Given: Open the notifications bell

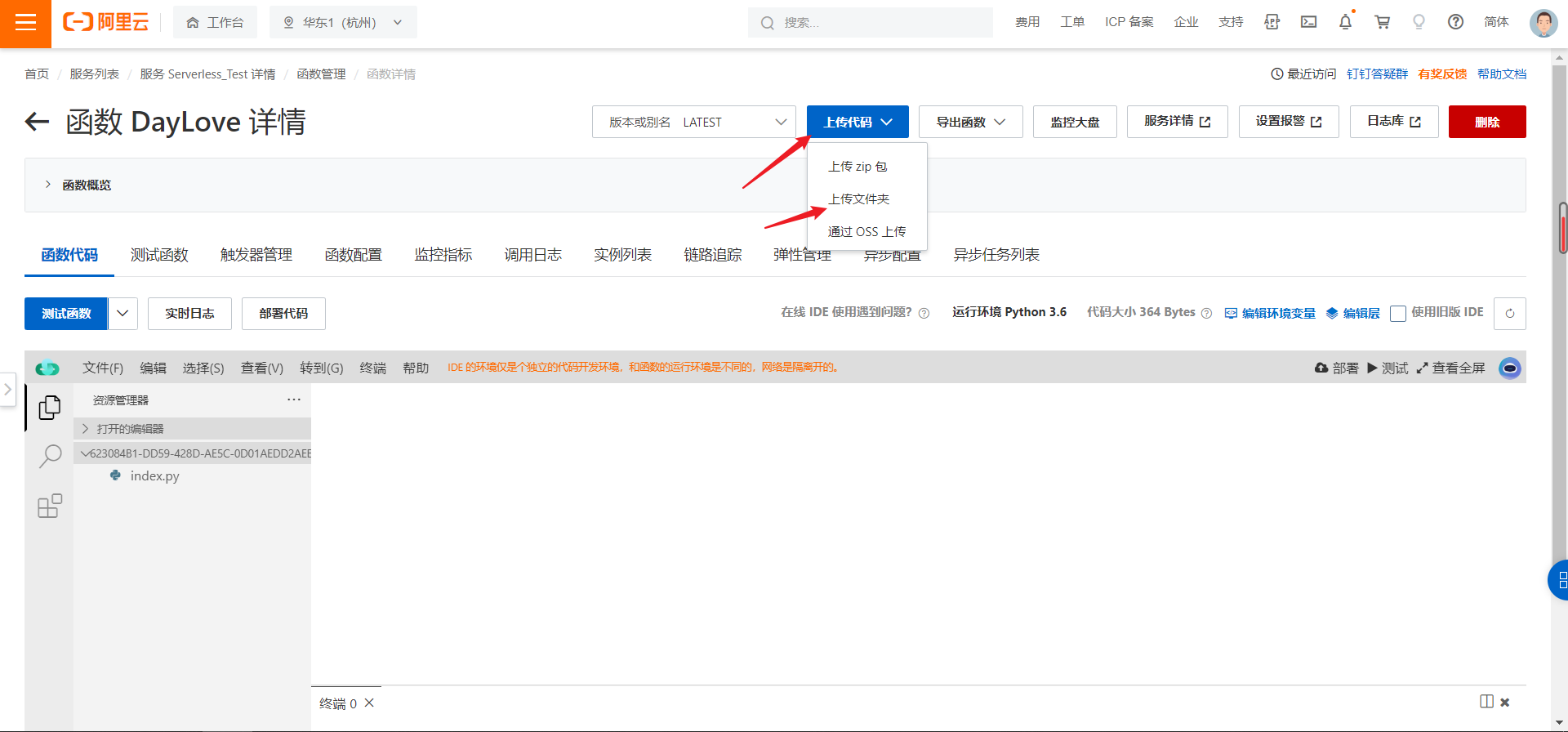Looking at the screenshot, I should click(x=1345, y=22).
